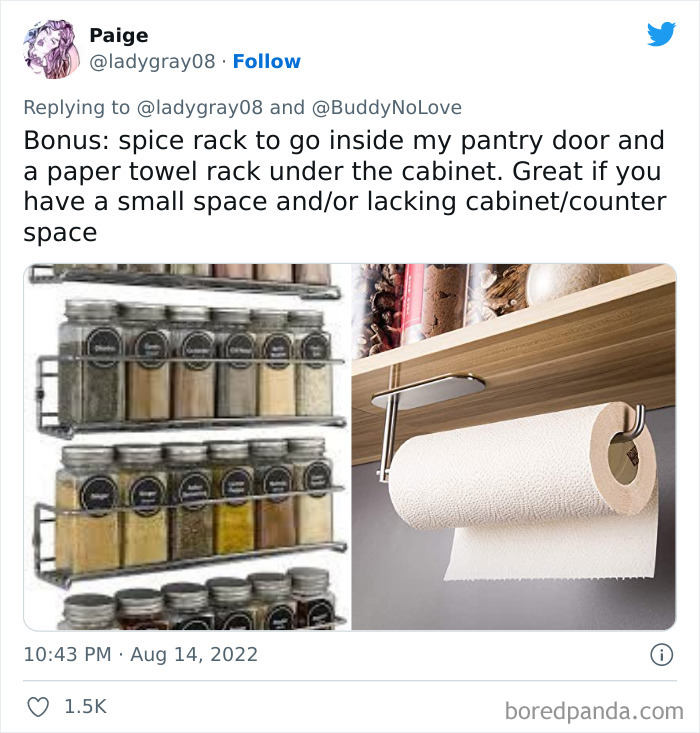View the spice rack photo
Viewport: 700px width, 733px height.
(187, 447)
